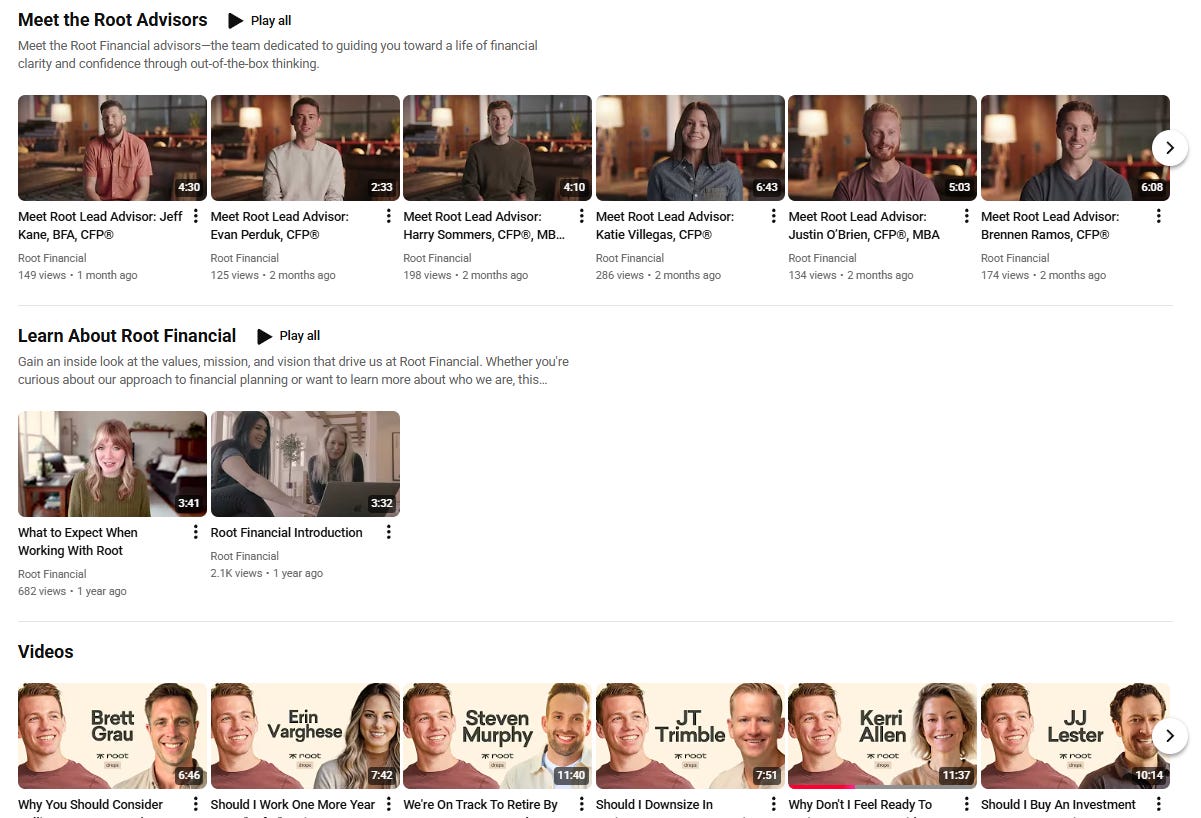Open Jeff Kane advisor video thumbnail

click(112, 148)
